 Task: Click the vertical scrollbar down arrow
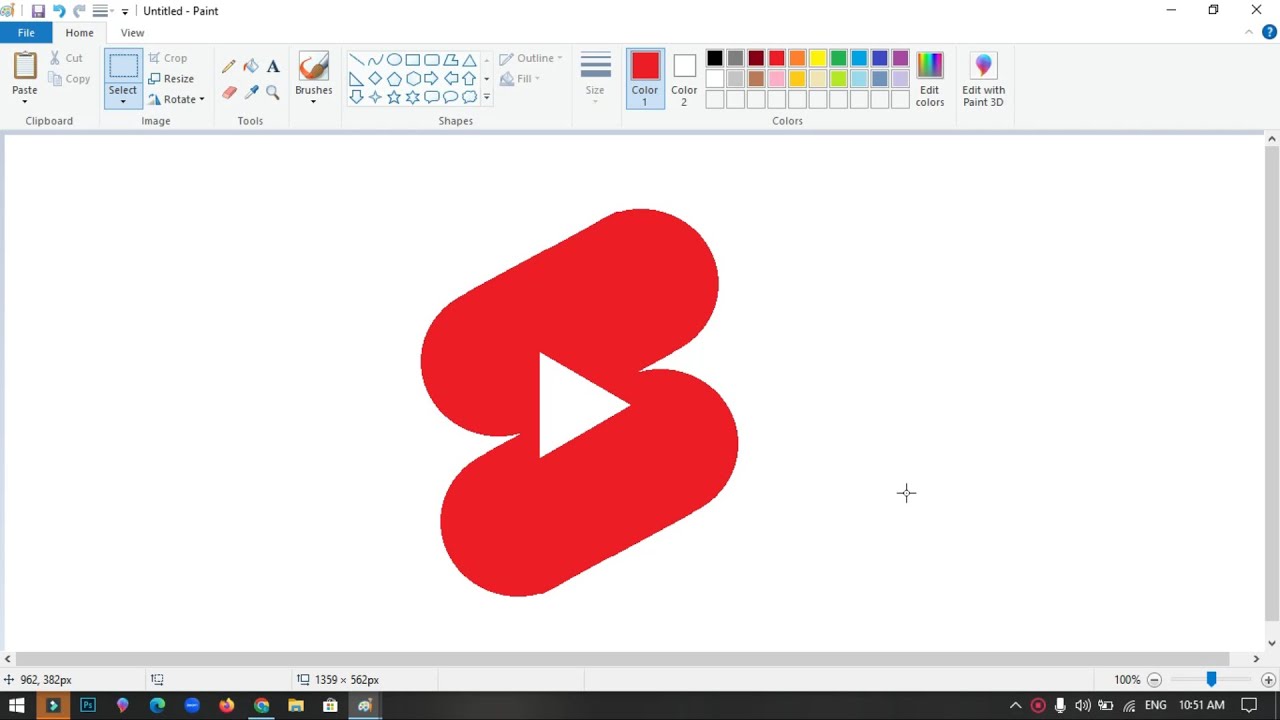[1271, 643]
